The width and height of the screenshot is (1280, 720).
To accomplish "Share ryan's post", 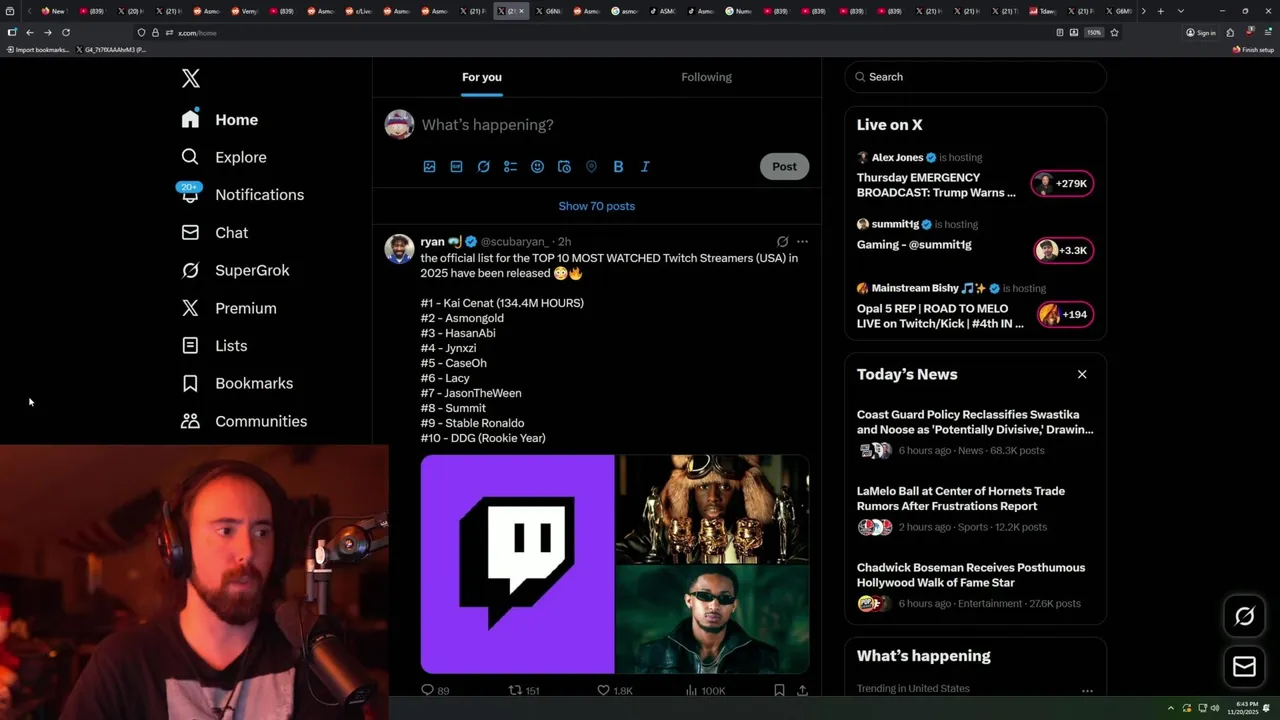I will (802, 690).
